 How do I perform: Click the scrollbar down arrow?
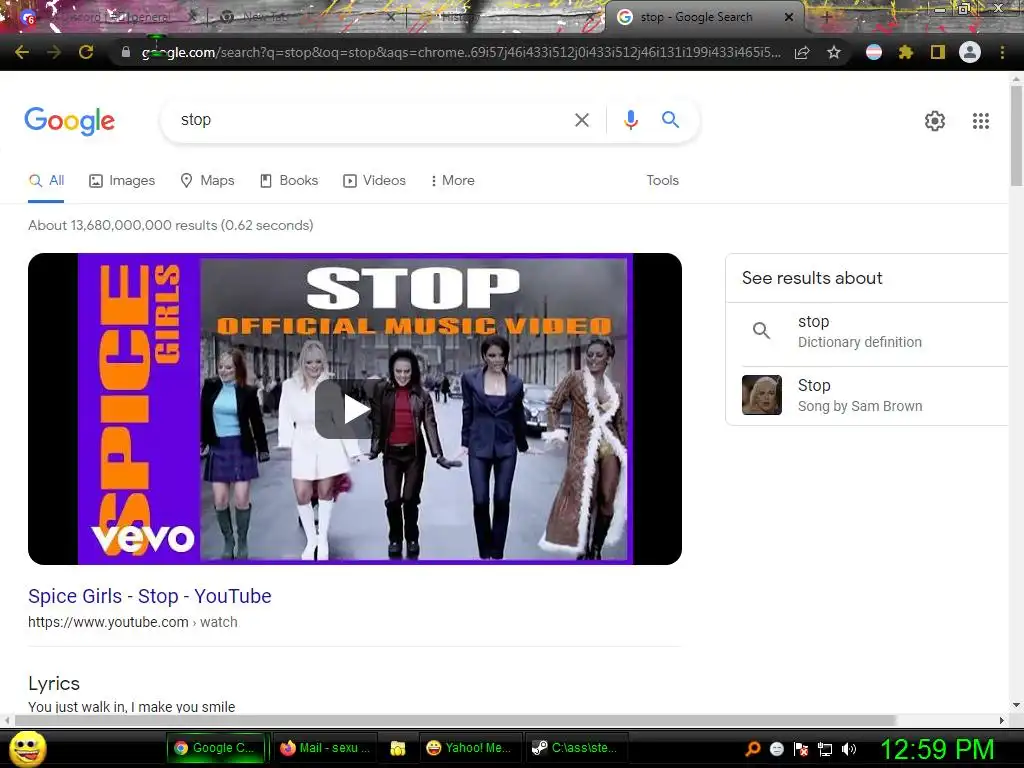pos(1016,705)
